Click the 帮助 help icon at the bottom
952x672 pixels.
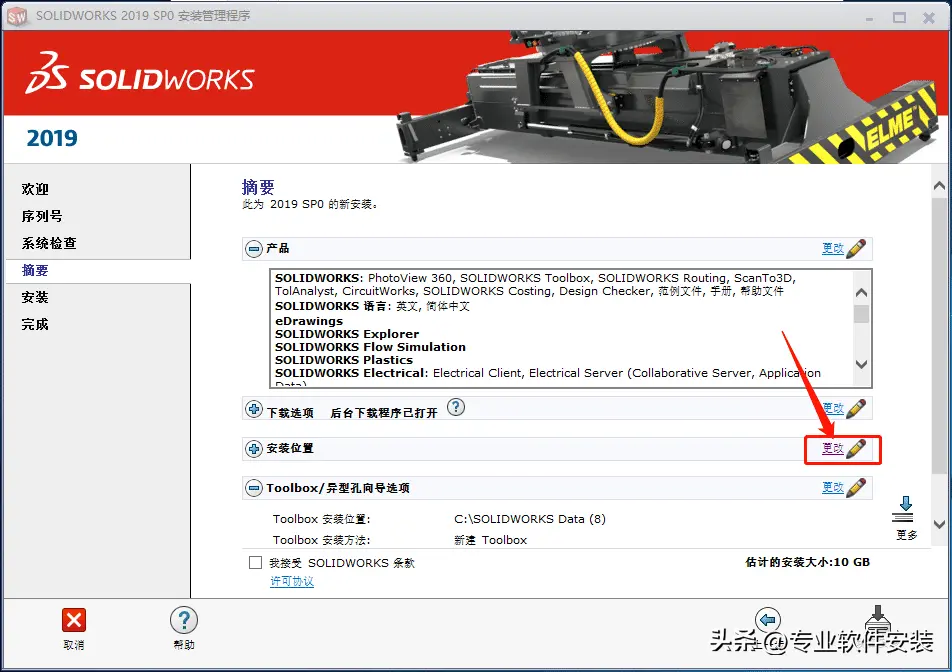[184, 620]
